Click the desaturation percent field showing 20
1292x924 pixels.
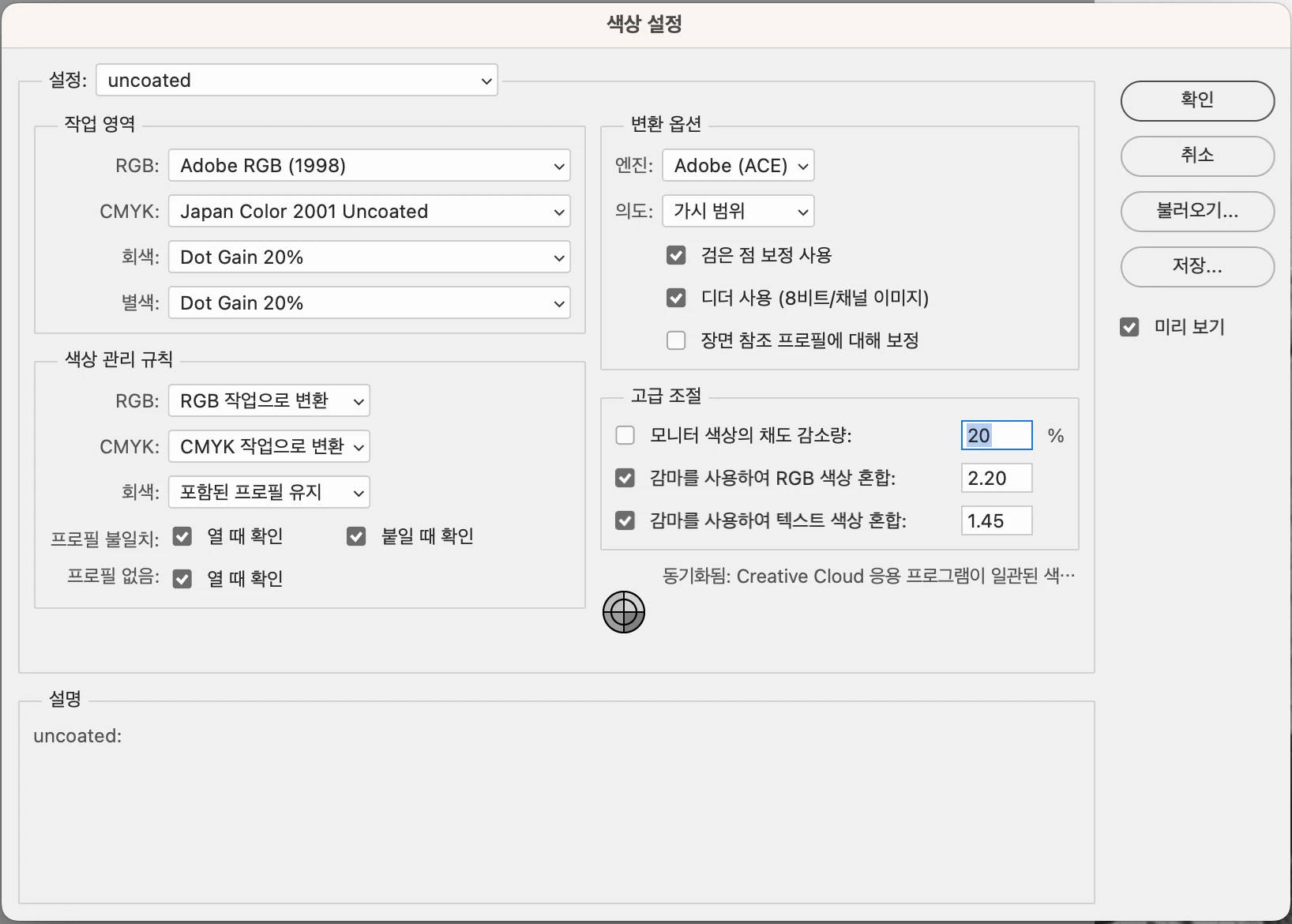click(997, 435)
